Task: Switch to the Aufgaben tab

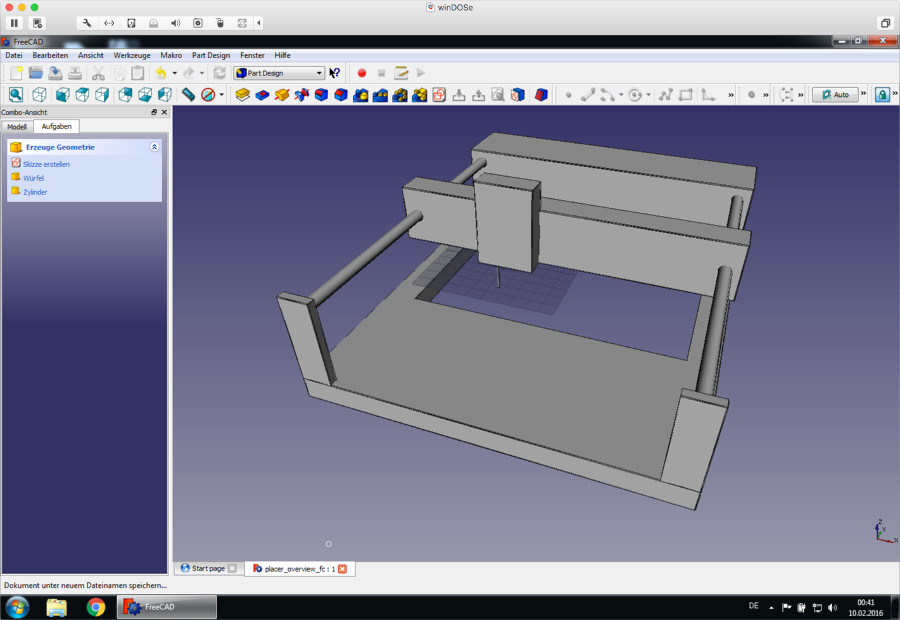Action: 56,126
